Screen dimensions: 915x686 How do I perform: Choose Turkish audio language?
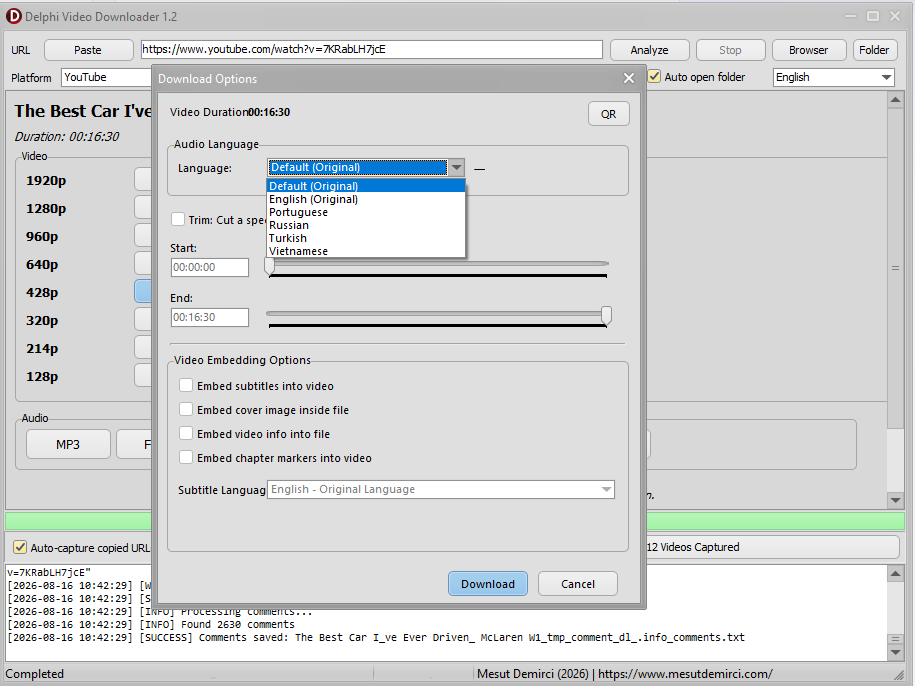coord(366,238)
